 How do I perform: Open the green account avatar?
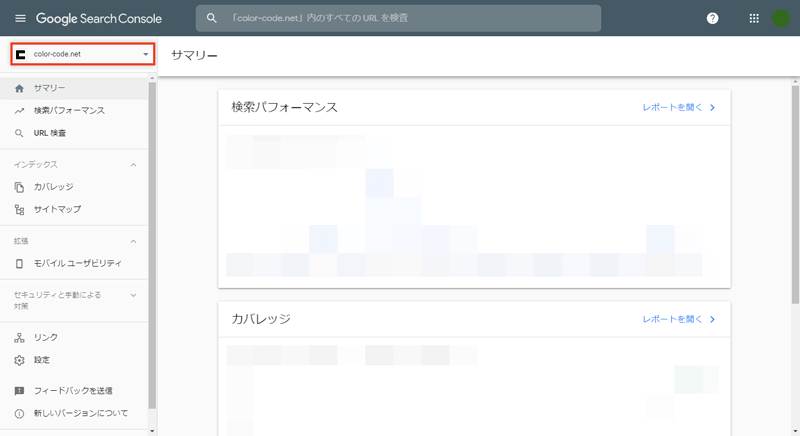click(781, 18)
